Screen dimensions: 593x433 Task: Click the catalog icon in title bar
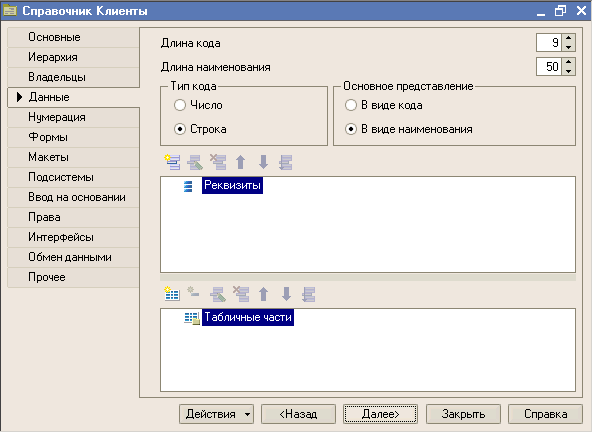tap(9, 10)
